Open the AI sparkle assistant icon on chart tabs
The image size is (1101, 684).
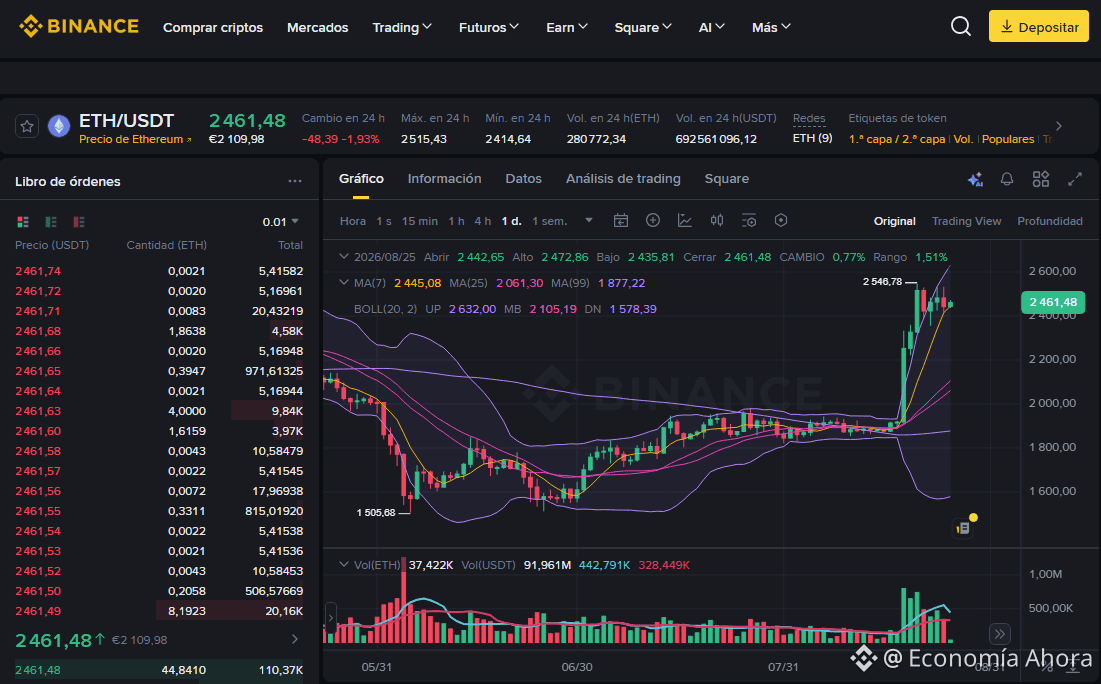point(975,180)
